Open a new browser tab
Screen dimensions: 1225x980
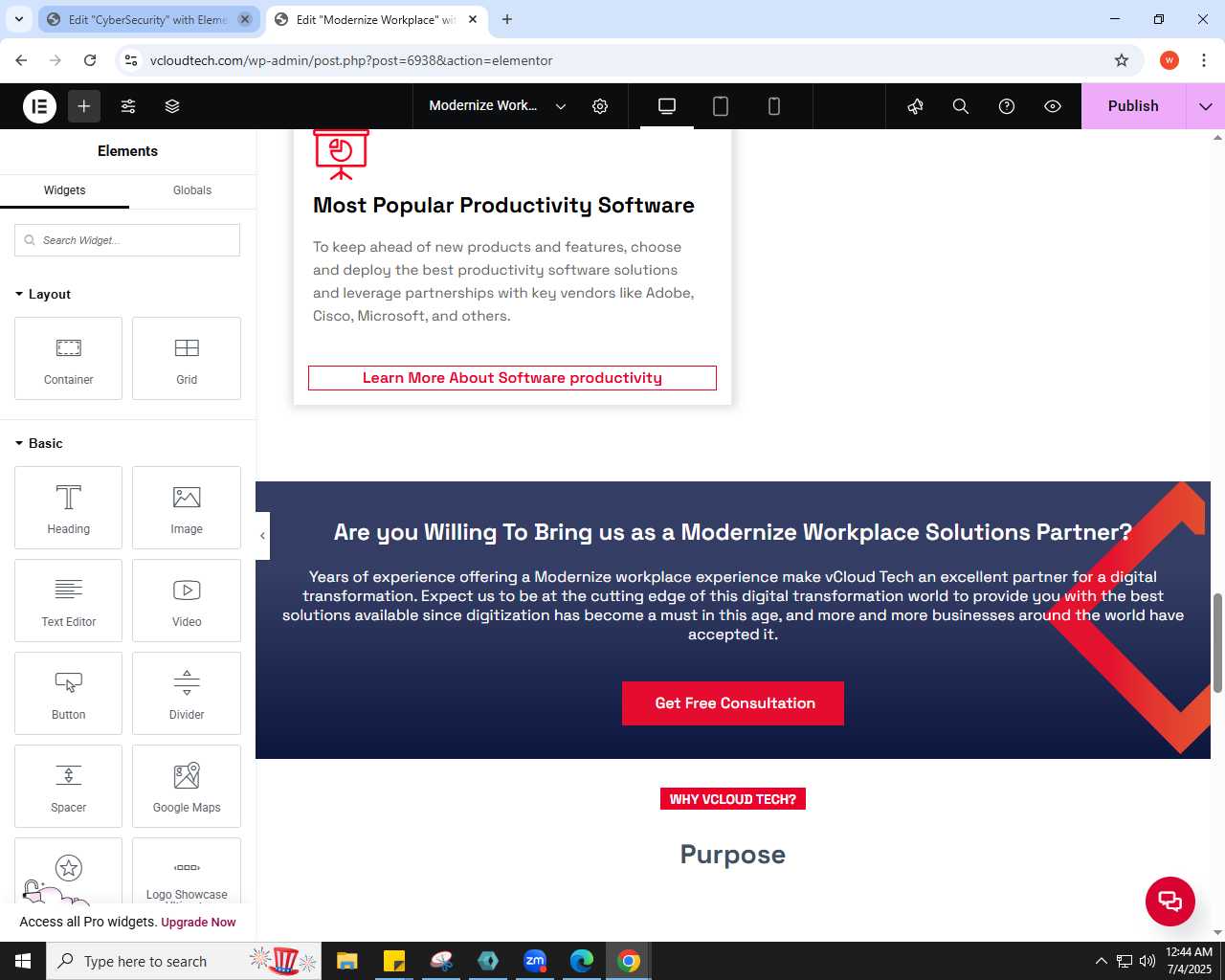507,19
